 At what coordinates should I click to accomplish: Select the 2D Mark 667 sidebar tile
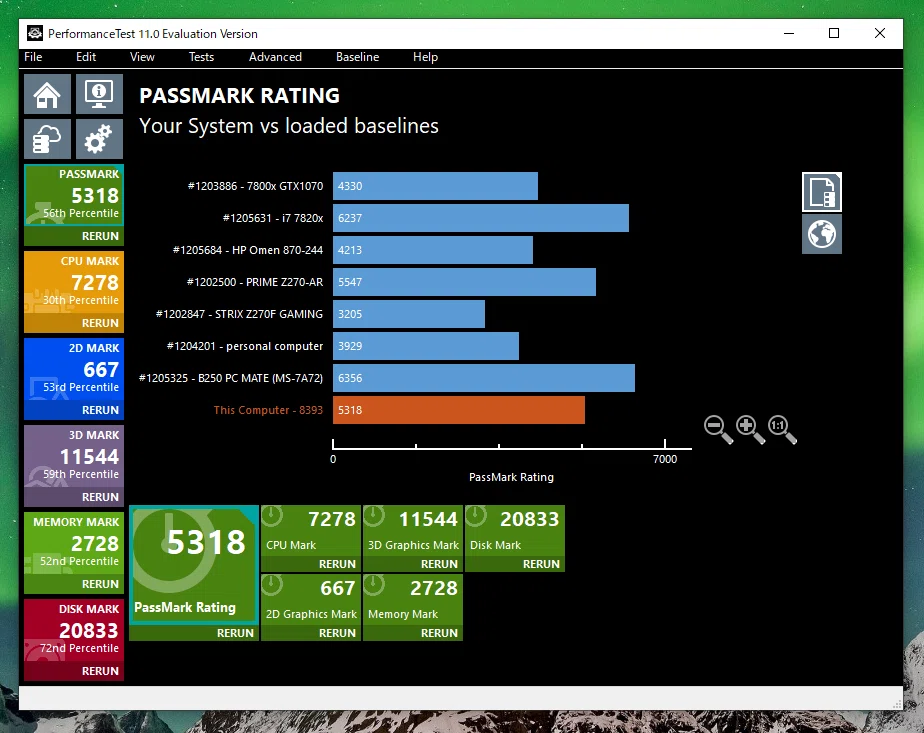coord(74,369)
